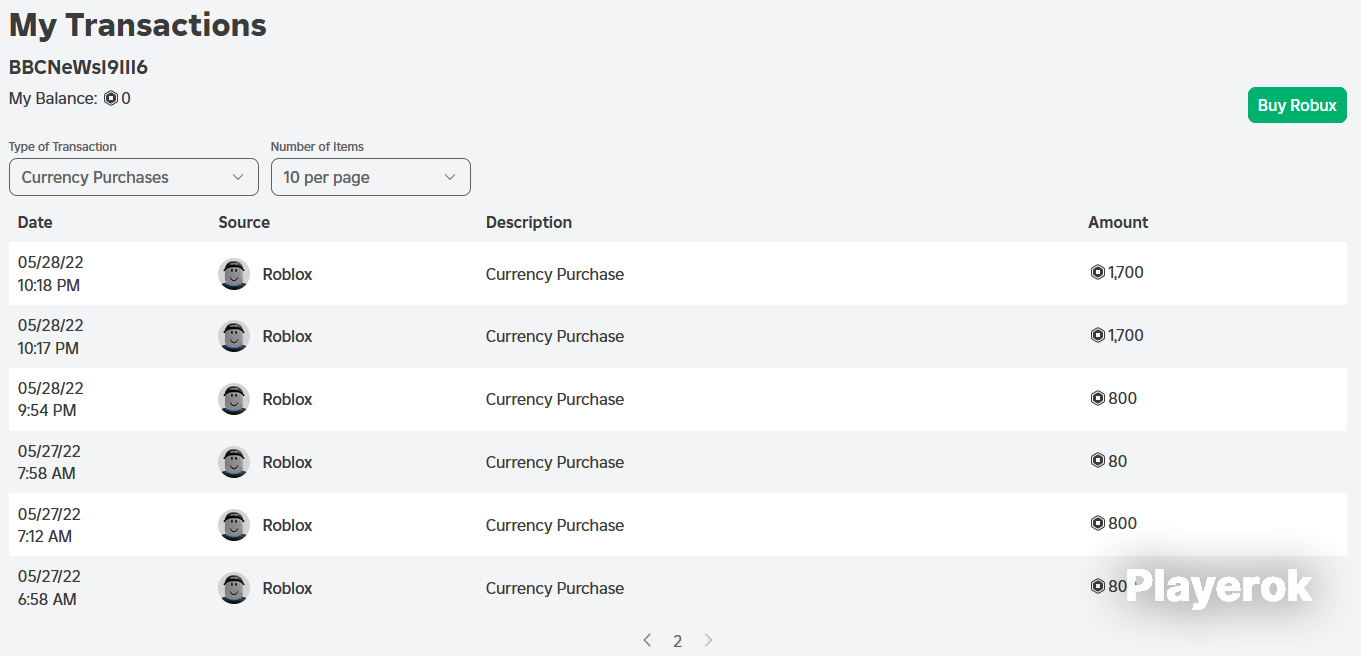This screenshot has width=1361, height=656.
Task: Click the Source column header
Action: coord(244,222)
